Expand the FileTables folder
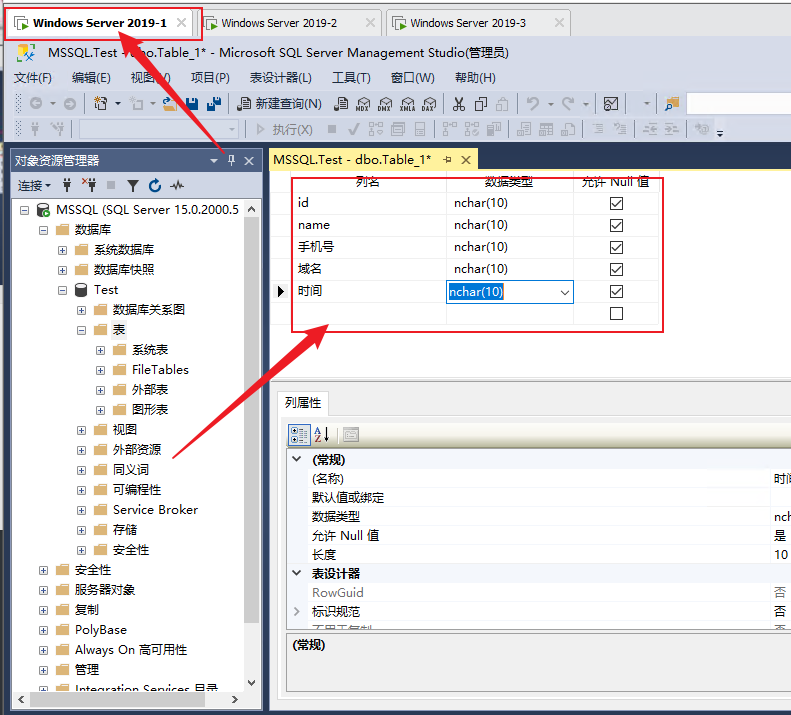This screenshot has width=791, height=715. point(100,370)
